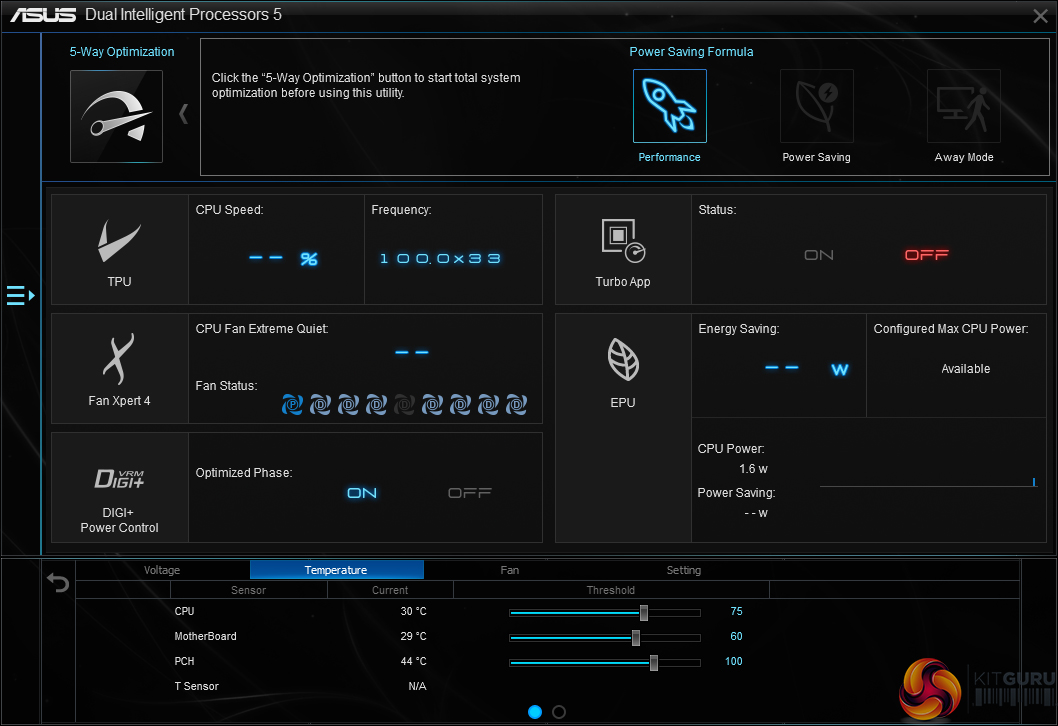1058x726 pixels.
Task: Collapse the Power Saving Formula panel arrow
Action: coord(183,114)
